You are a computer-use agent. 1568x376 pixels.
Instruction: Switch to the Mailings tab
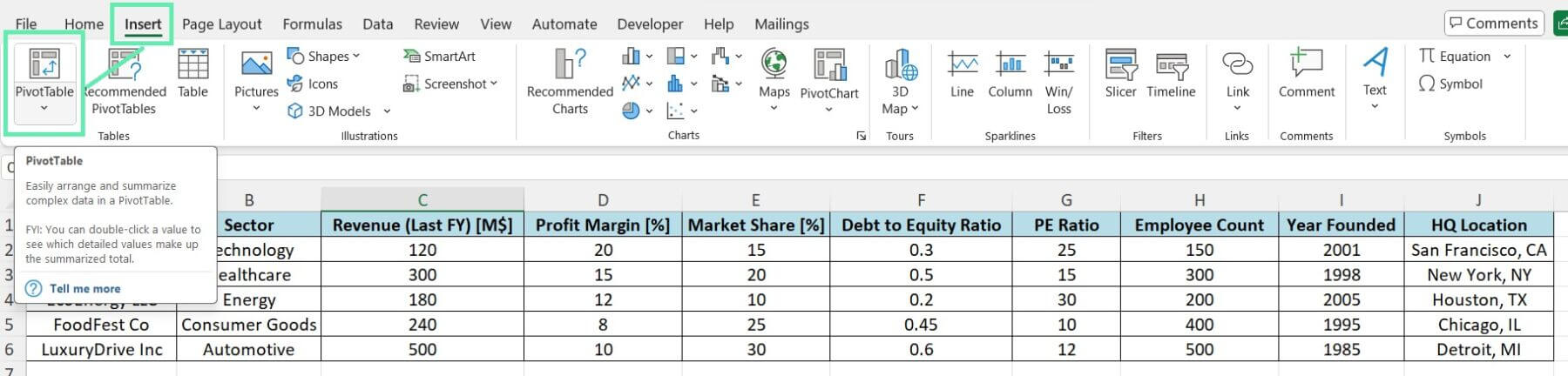click(x=781, y=23)
